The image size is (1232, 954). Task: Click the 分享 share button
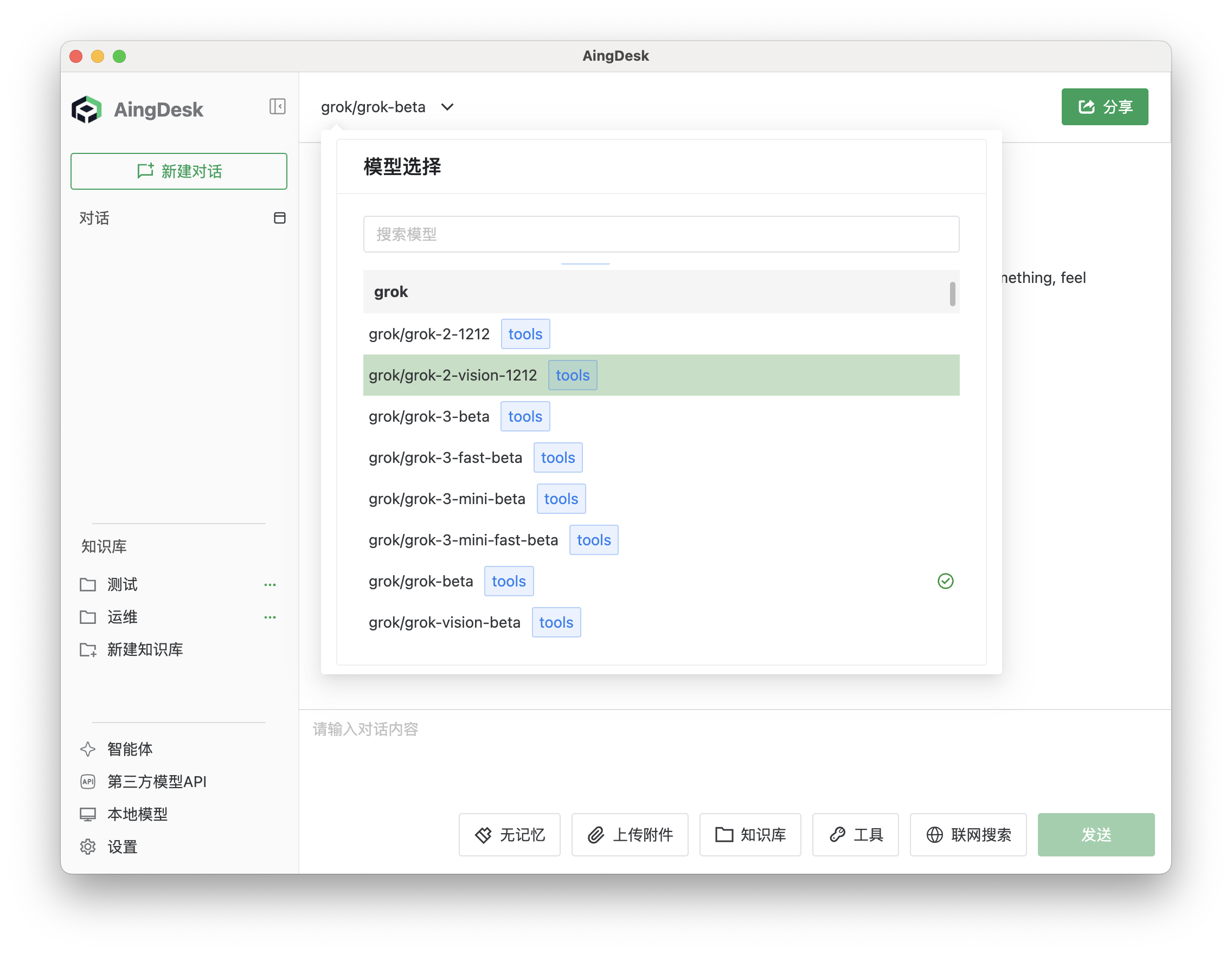pos(1104,107)
